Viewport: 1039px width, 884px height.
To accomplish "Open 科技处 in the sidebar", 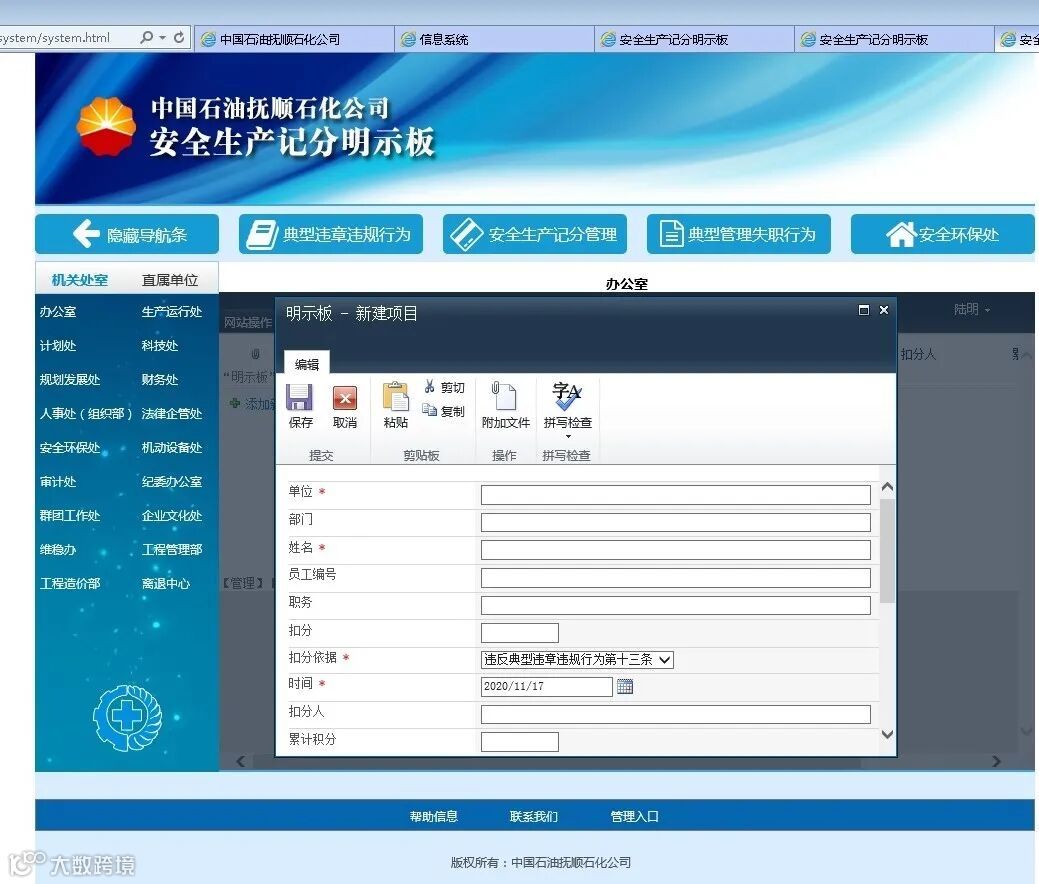I will tap(160, 345).
